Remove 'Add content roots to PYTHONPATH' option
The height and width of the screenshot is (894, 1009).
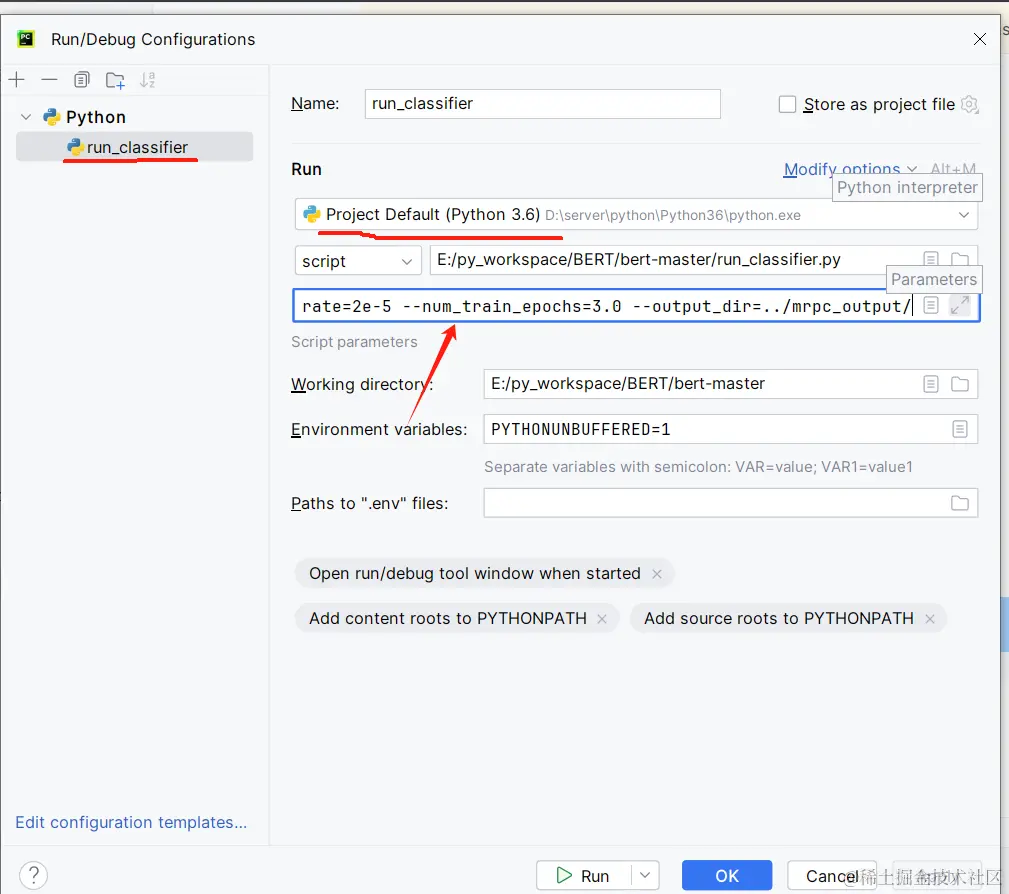tap(602, 619)
